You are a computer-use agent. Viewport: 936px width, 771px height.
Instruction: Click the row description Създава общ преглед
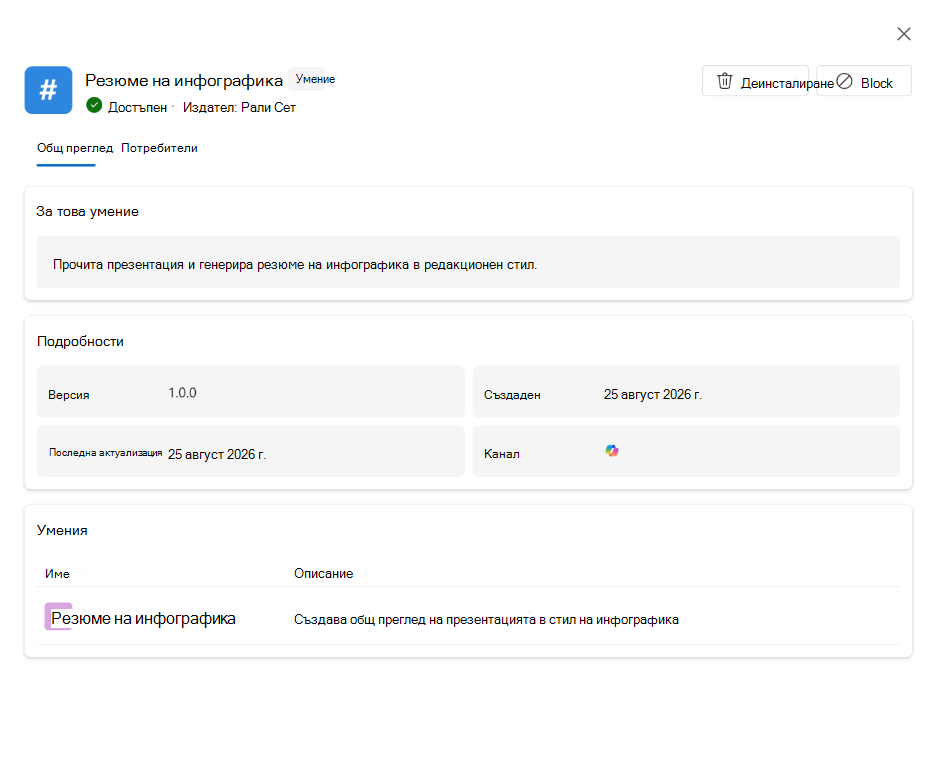tap(486, 619)
